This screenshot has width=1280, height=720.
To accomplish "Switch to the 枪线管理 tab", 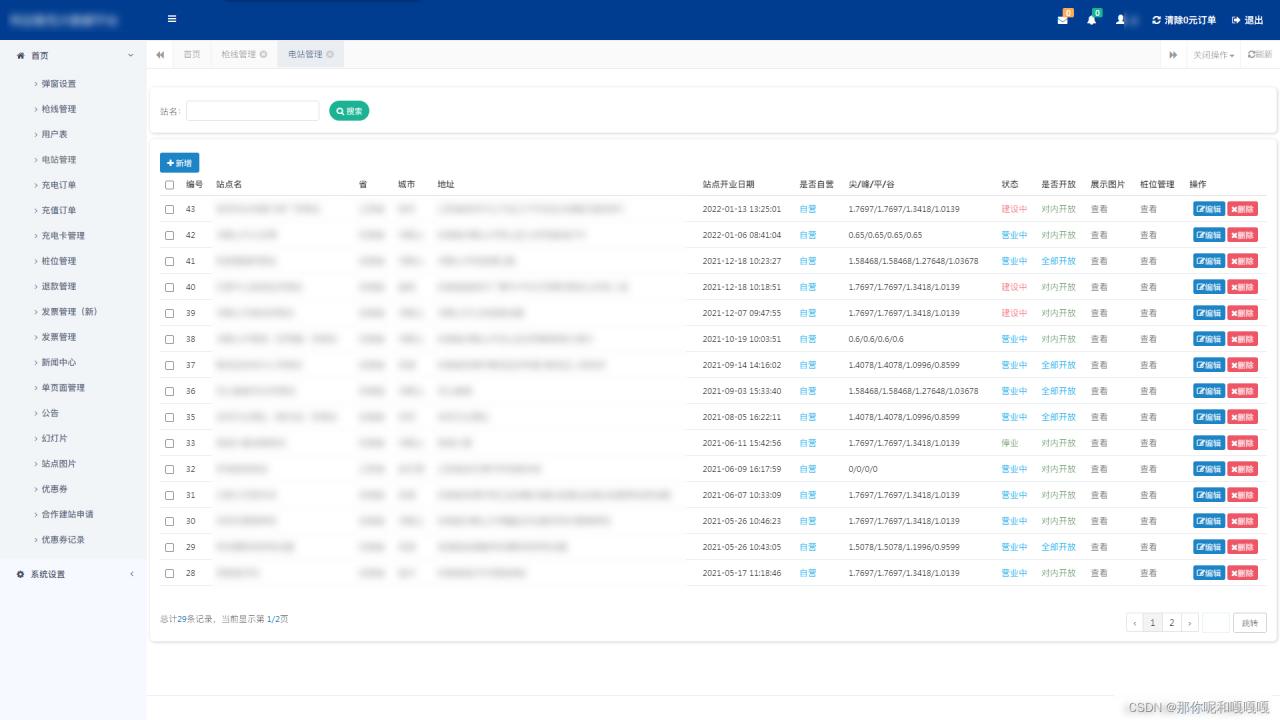I will tap(237, 55).
